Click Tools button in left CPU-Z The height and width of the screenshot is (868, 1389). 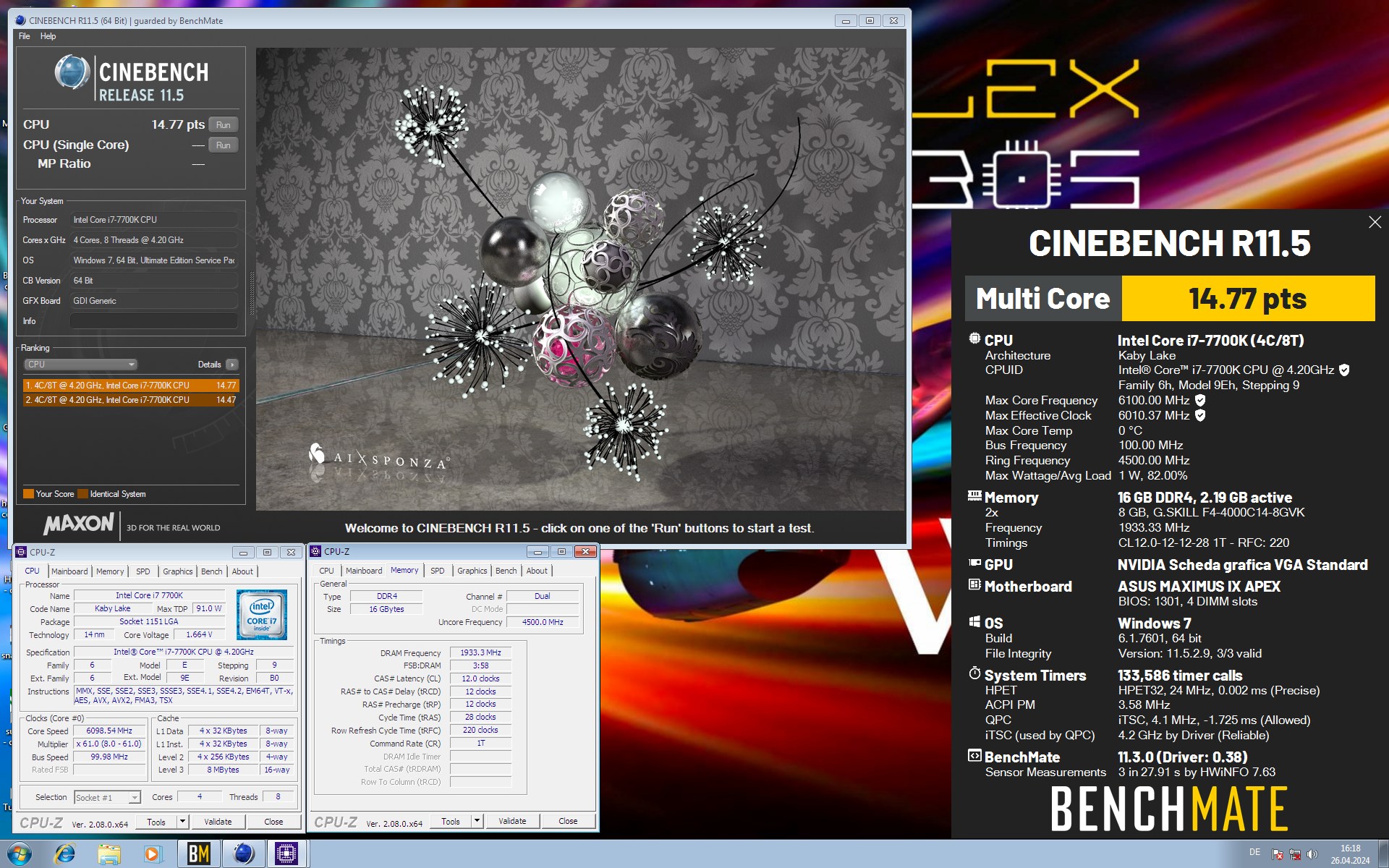[156, 822]
